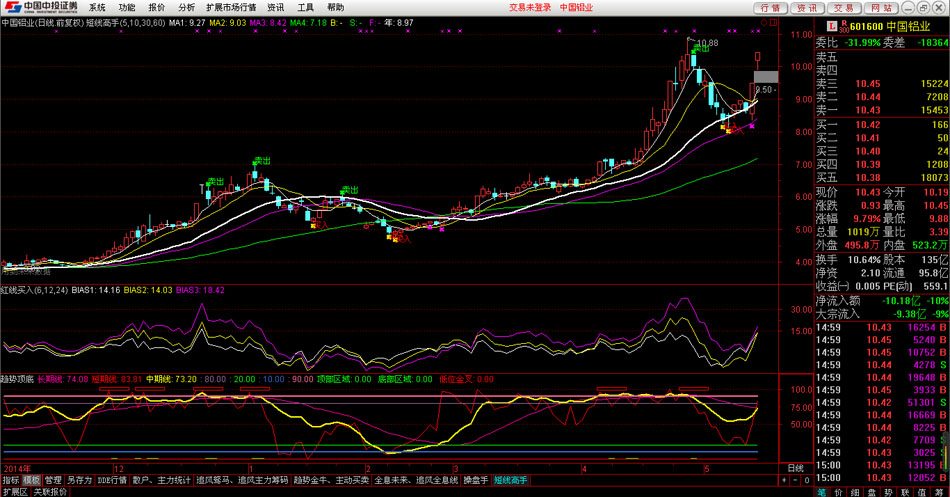
Task: Select the 值 tab in the quote panel
Action: click(x=922, y=492)
